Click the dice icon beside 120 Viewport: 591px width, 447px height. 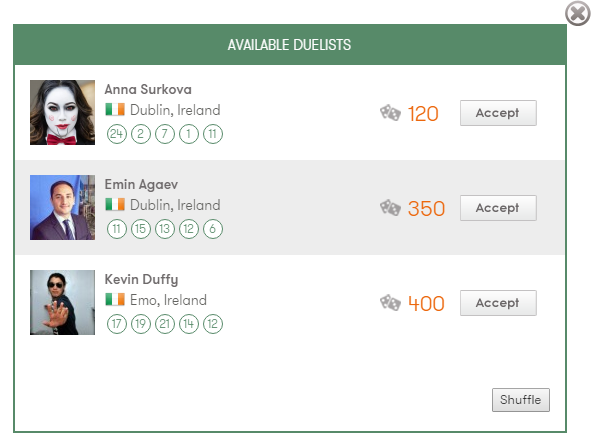coord(390,113)
